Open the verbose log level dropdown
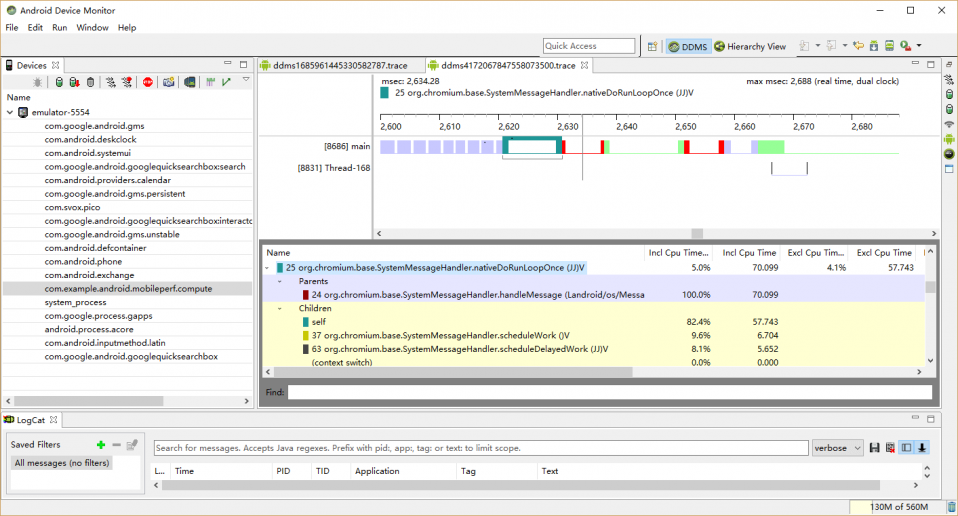This screenshot has height=516, width=958. pyautogui.click(x=837, y=448)
